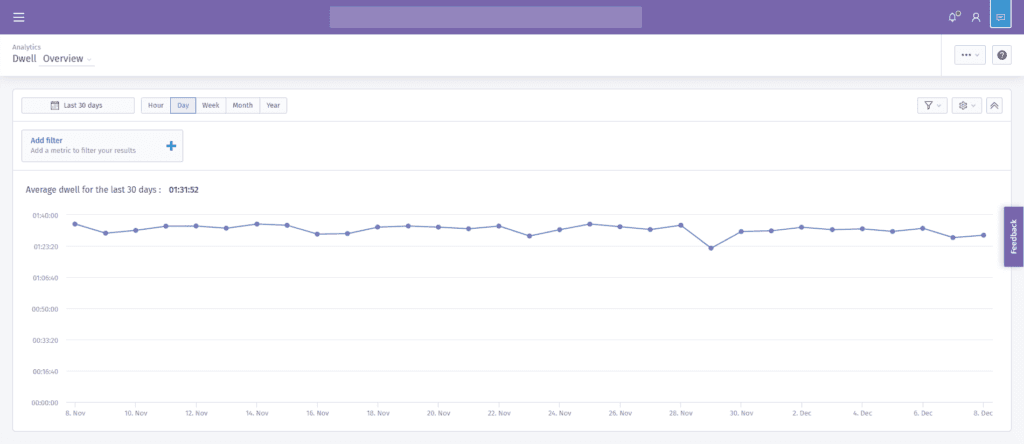1024x444 pixels.
Task: Open the chat messages icon
Action: pos(1000,17)
